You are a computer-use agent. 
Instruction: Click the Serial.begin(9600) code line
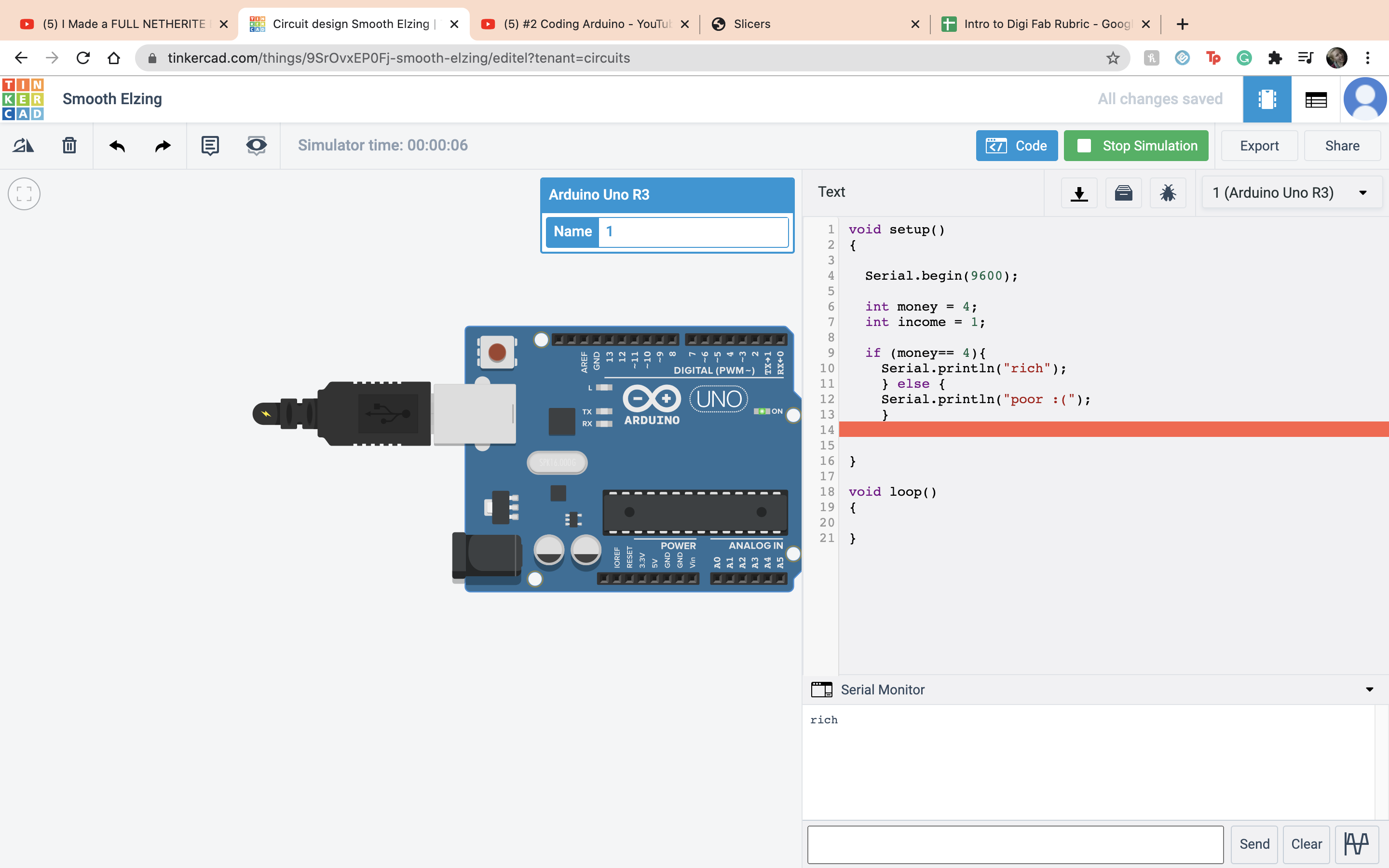coord(941,275)
